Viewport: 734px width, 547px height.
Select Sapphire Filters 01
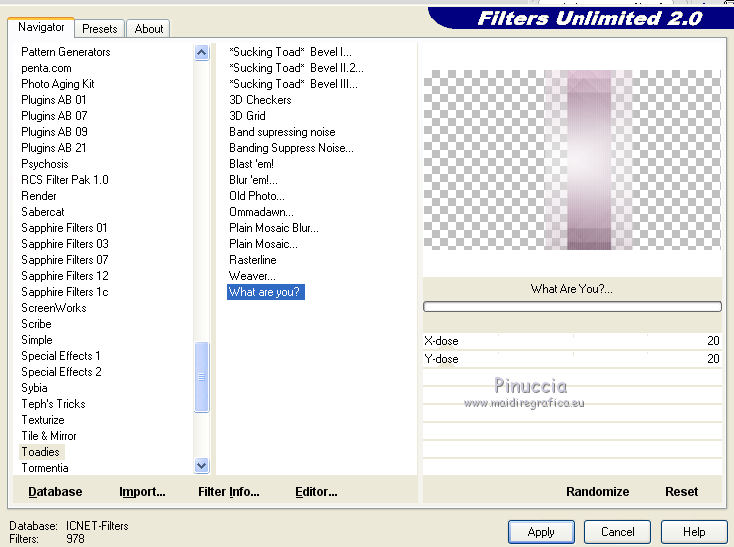click(64, 228)
